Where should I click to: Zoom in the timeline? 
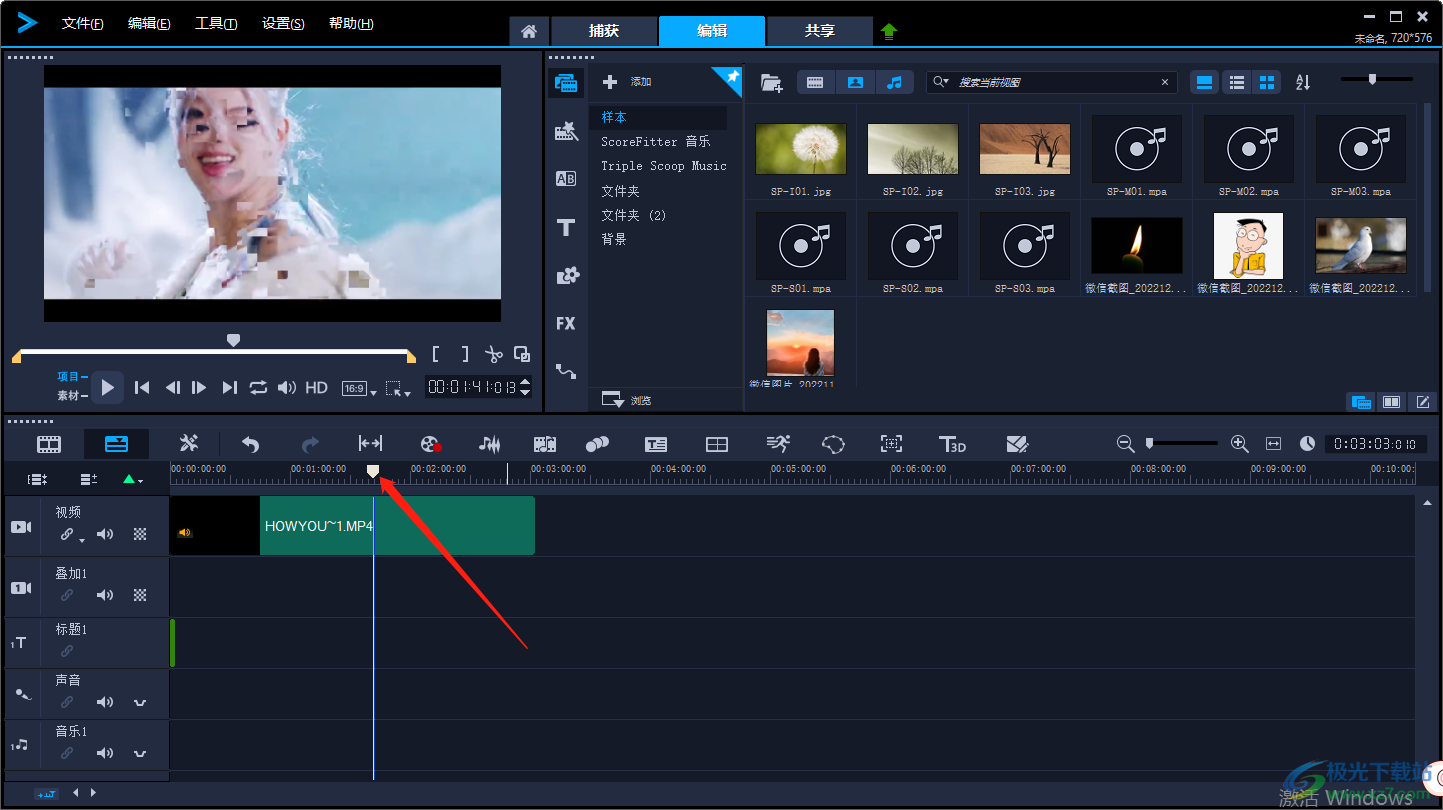1239,443
